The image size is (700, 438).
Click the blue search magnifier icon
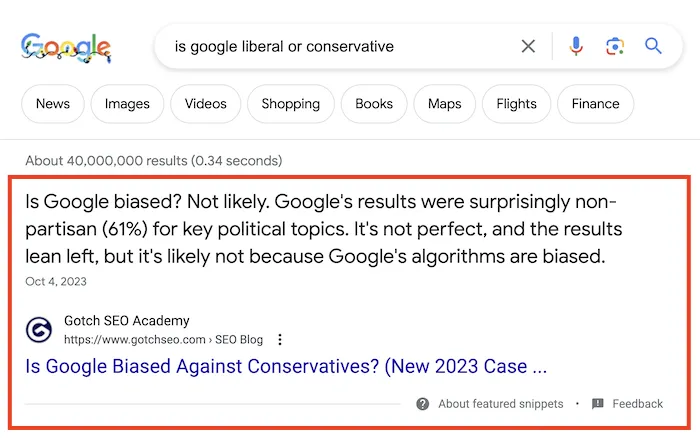click(654, 46)
